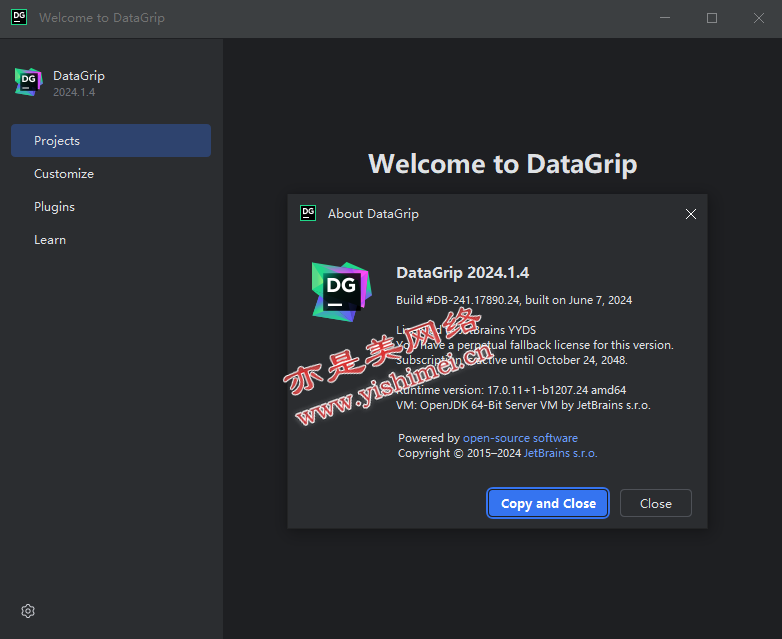Click the 2024.1.4 version under DataGrip sidebar name
782x639 pixels.
tap(74, 92)
